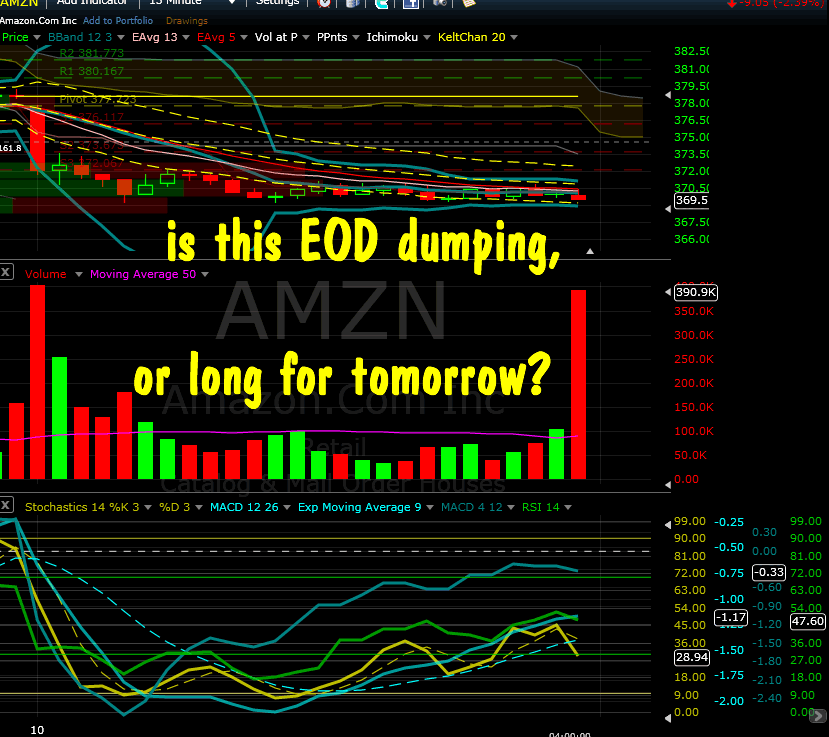
Task: Click the database export icon in toolbar
Action: (353, 3)
